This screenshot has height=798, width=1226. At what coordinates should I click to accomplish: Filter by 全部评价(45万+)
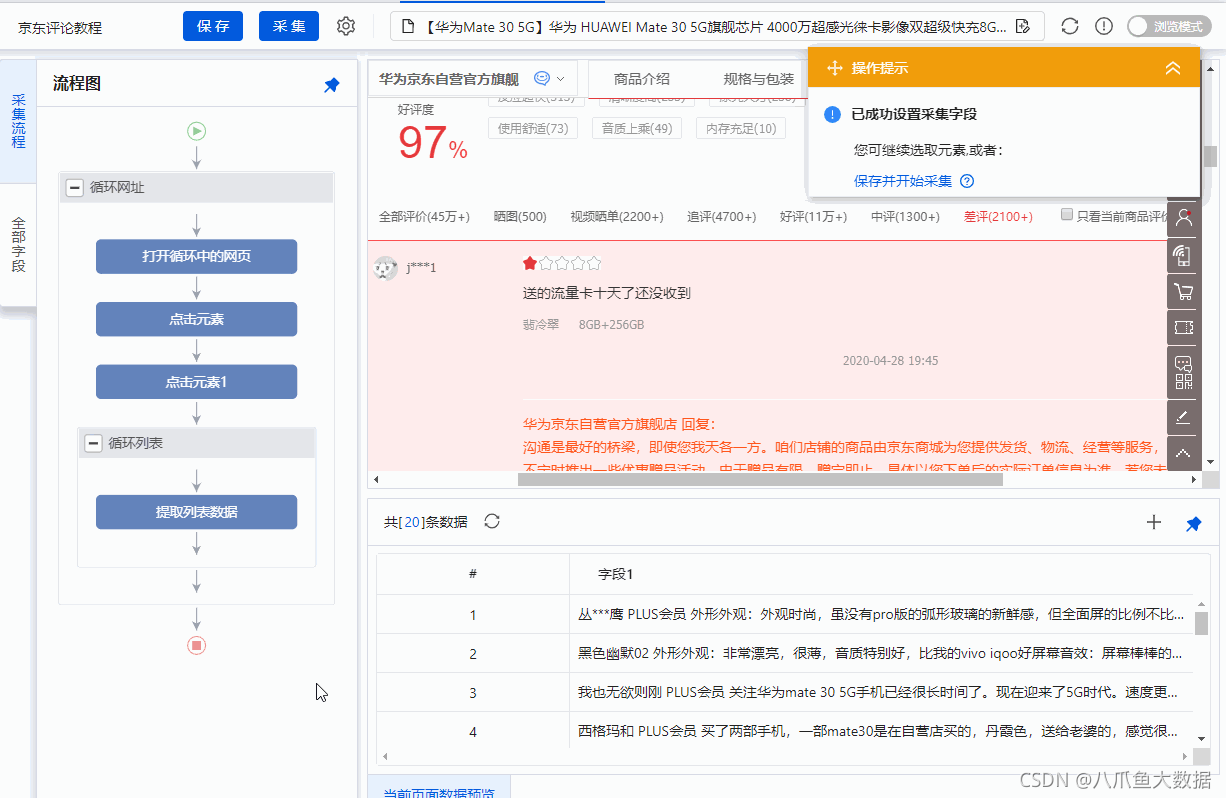pyautogui.click(x=425, y=217)
